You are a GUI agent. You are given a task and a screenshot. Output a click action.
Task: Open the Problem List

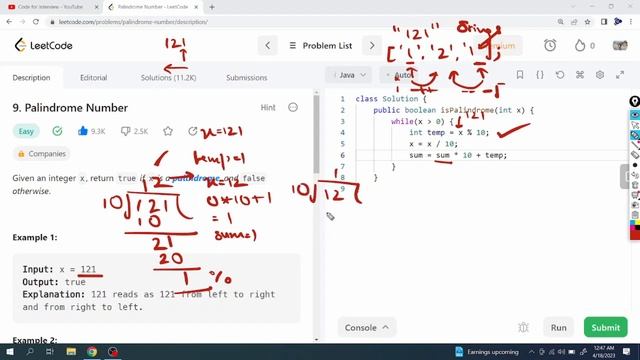321,46
